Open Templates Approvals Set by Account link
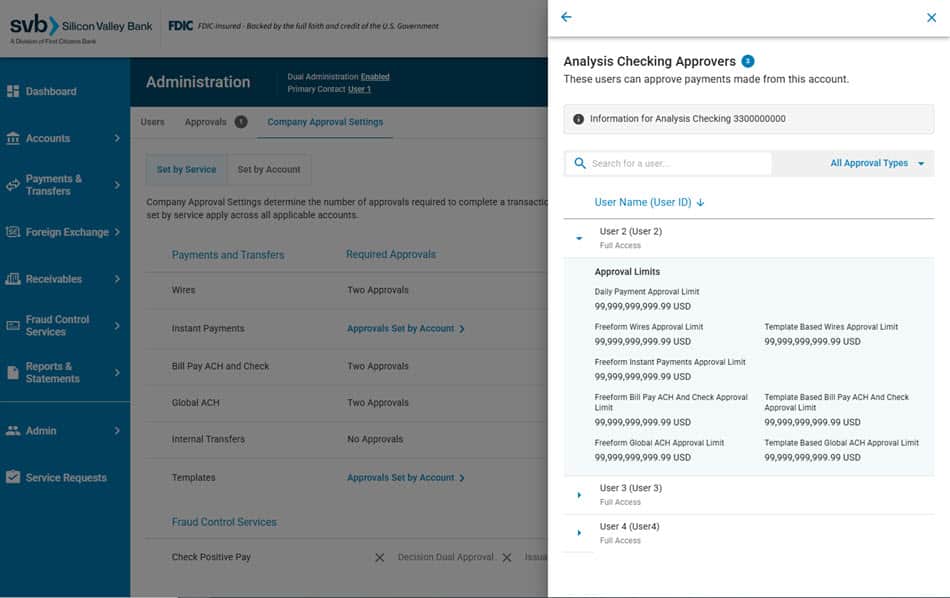 [404, 477]
